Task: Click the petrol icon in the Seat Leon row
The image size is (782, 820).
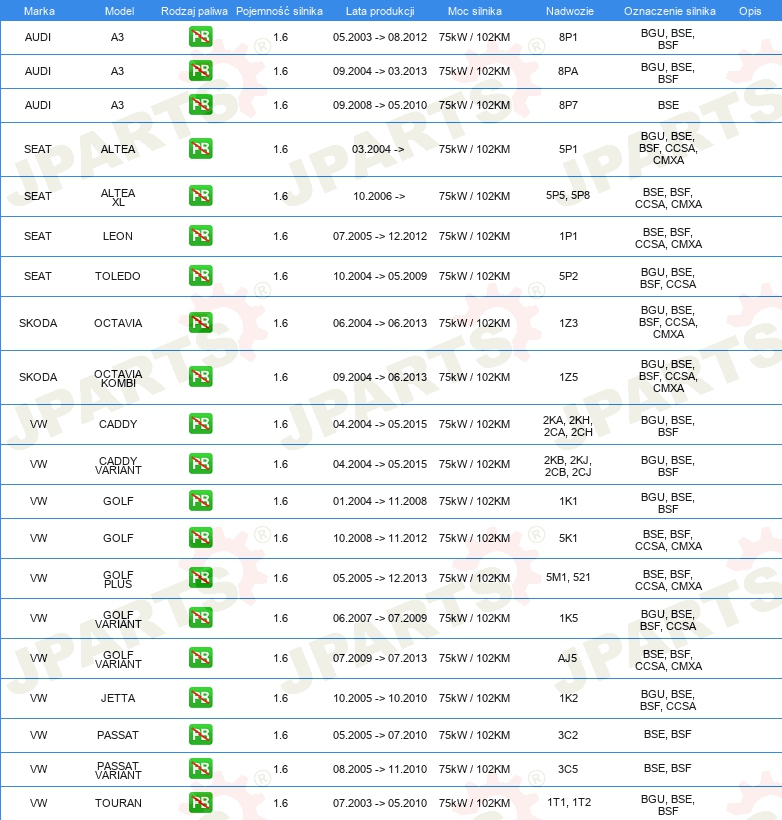Action: coord(200,235)
